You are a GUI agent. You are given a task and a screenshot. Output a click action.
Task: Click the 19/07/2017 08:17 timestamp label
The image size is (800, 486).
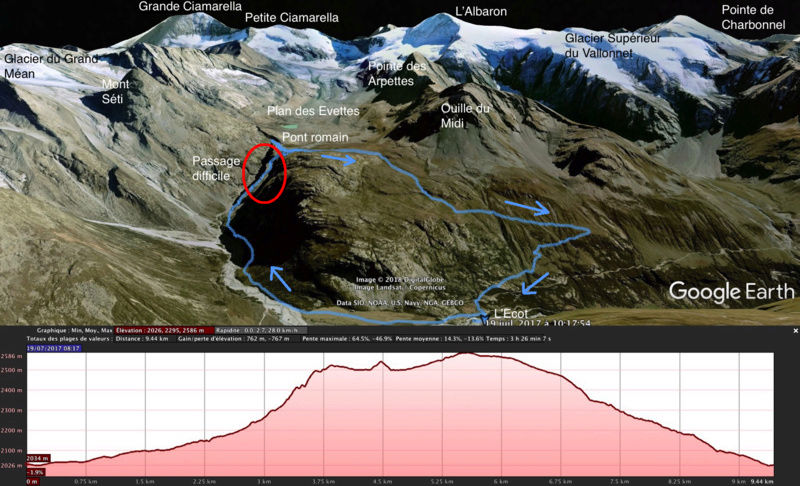[54, 348]
